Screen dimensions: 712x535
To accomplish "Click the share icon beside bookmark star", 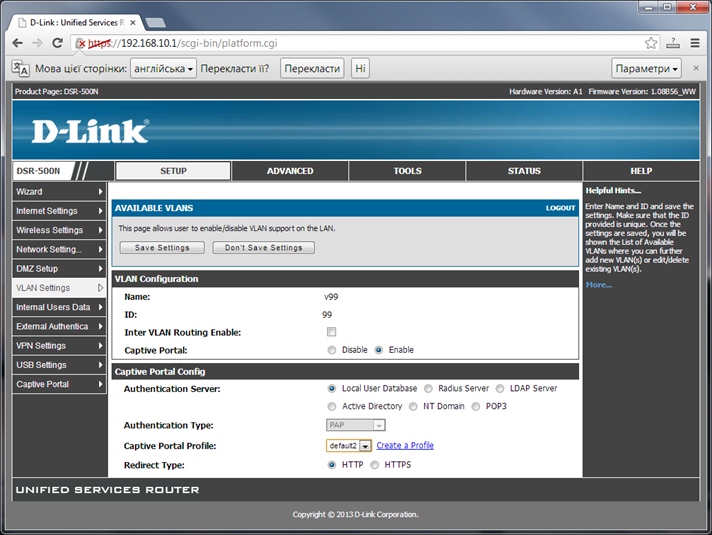I will click(672, 43).
